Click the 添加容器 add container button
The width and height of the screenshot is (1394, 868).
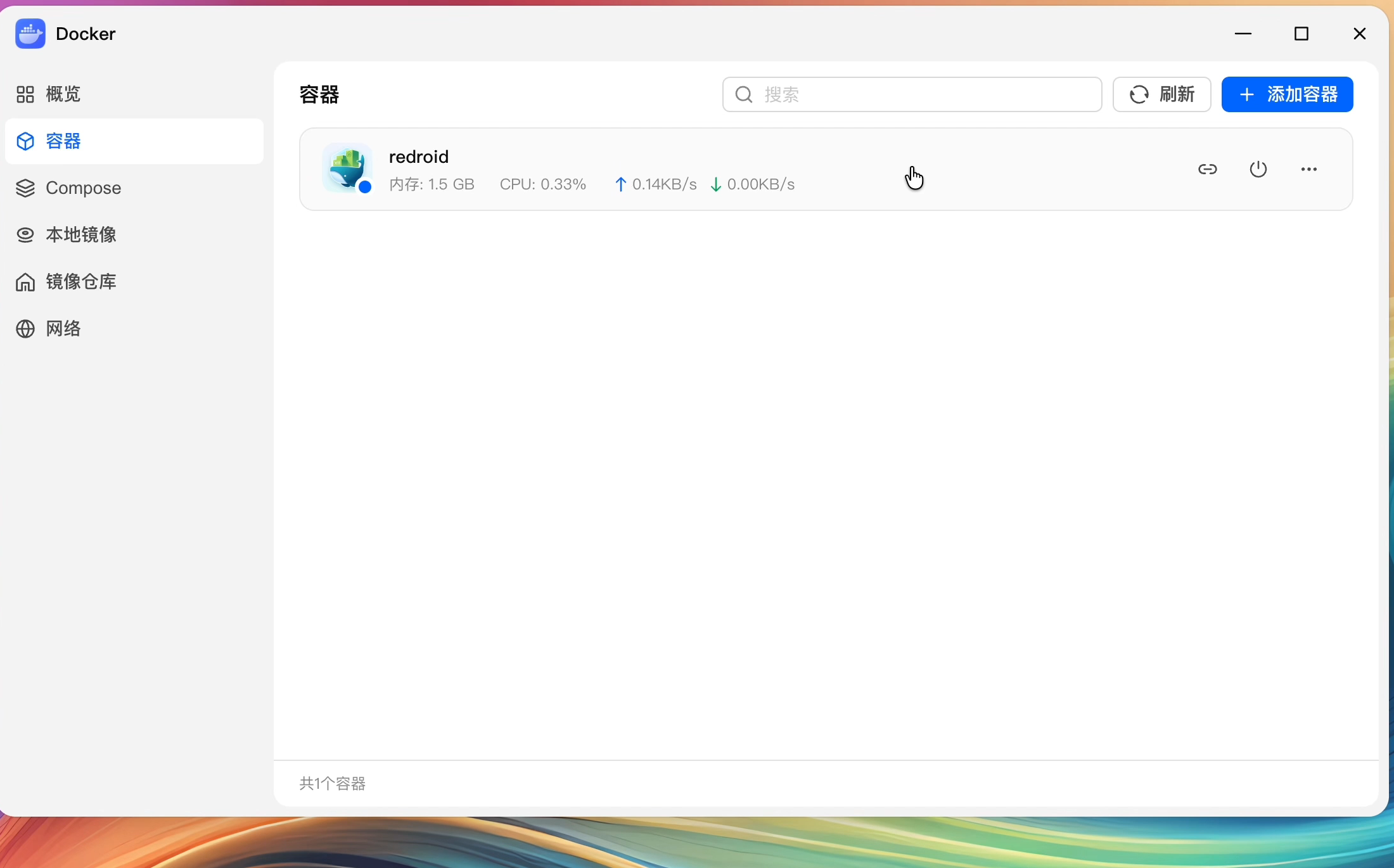click(1287, 94)
